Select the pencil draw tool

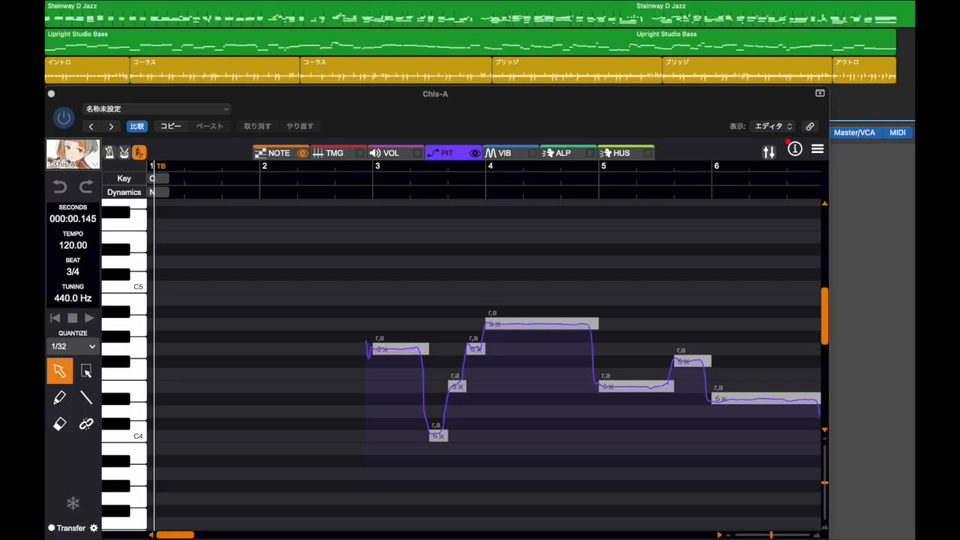(59, 397)
